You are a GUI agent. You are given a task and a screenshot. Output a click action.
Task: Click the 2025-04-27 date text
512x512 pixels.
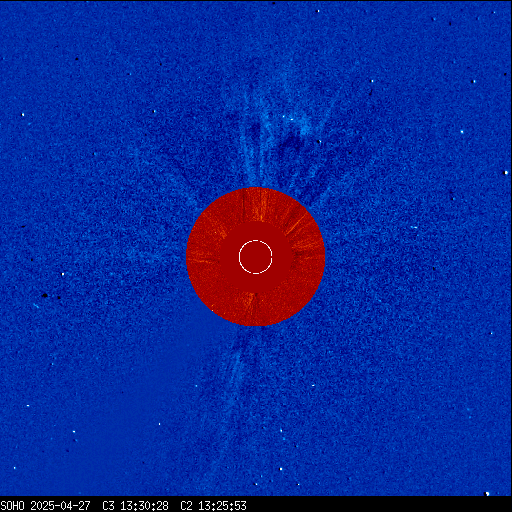(x=60, y=506)
